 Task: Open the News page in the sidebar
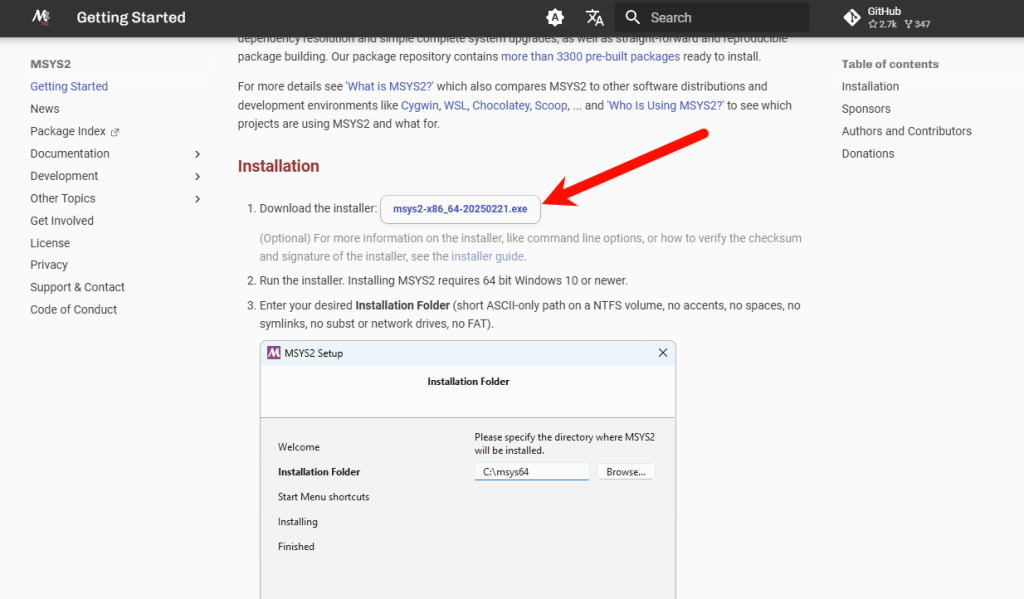tap(44, 108)
